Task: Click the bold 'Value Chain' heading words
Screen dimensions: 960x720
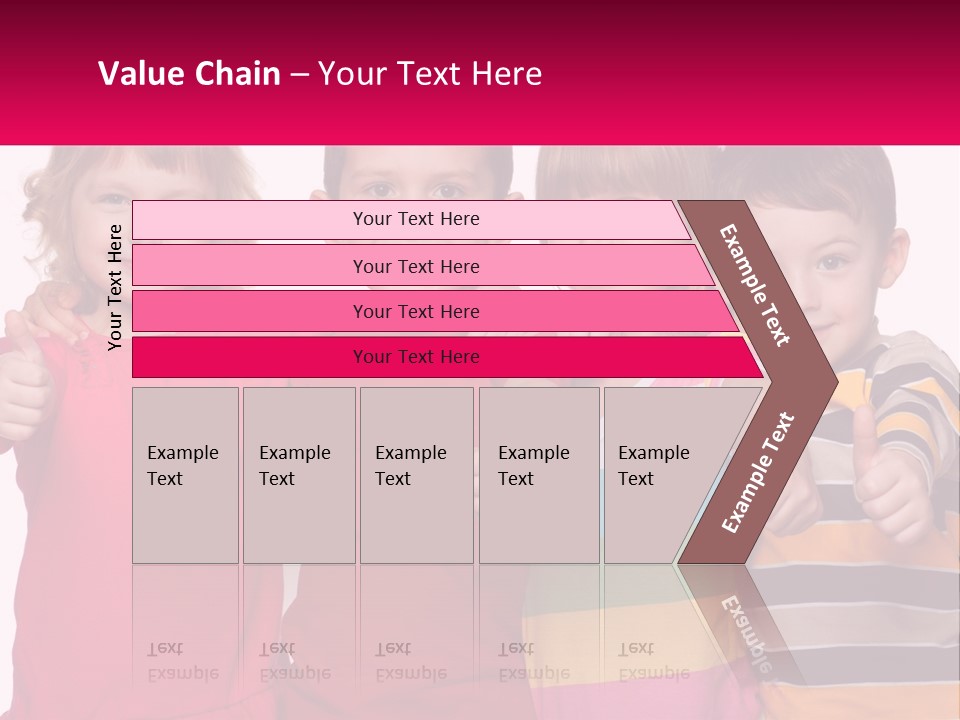Action: click(189, 73)
